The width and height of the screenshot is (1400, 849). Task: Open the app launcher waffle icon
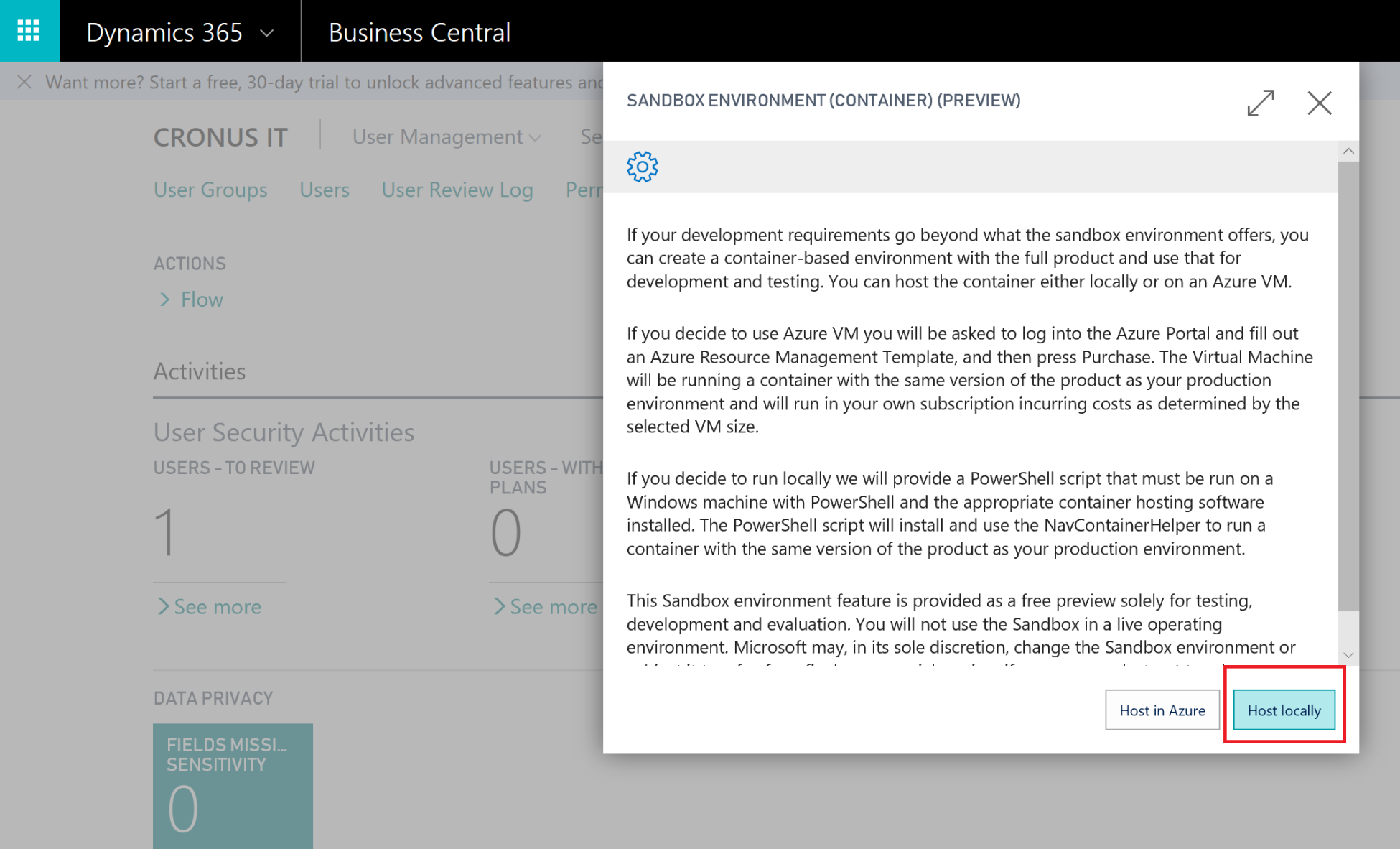[x=29, y=31]
